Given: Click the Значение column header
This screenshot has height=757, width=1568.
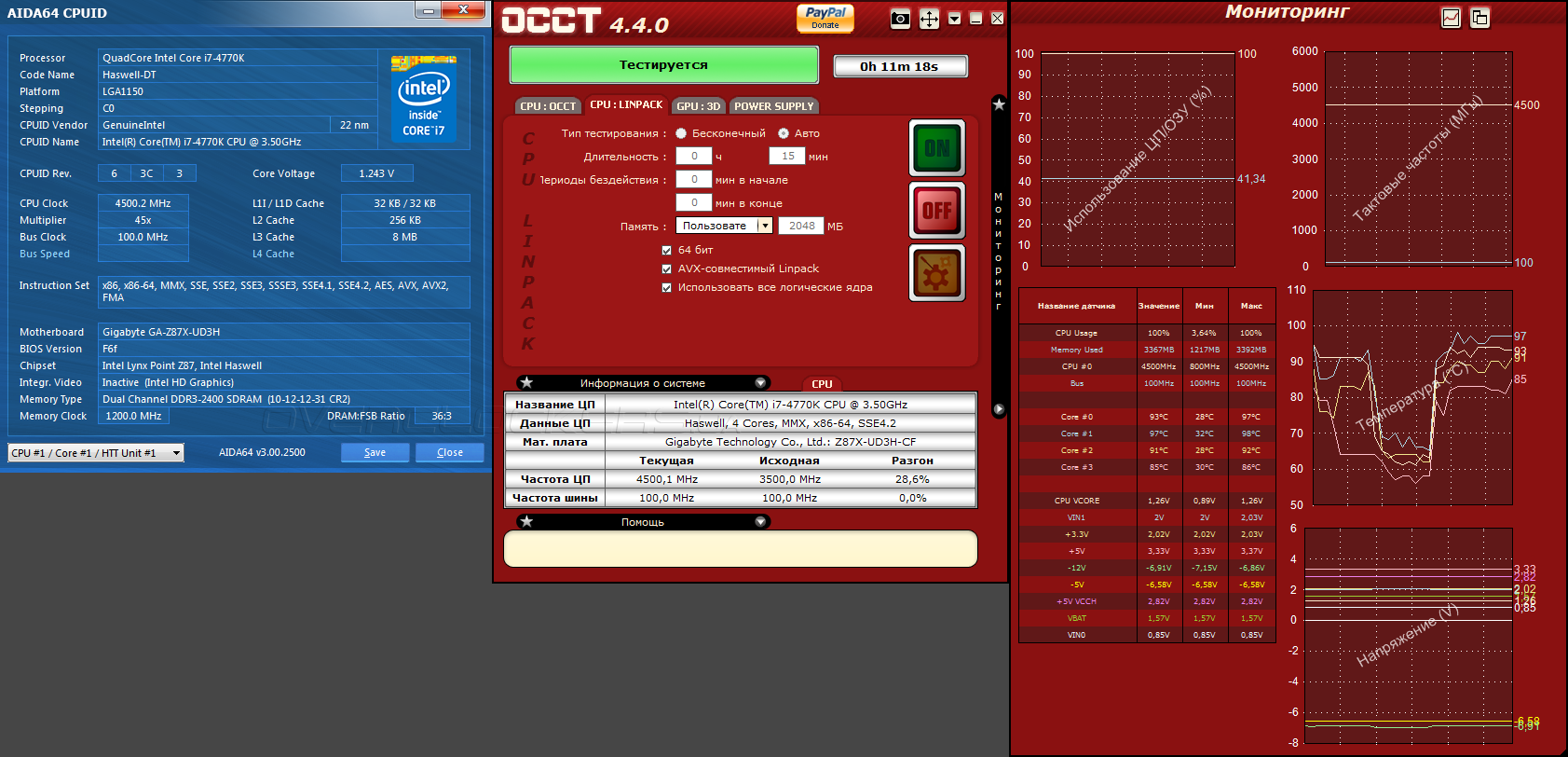Looking at the screenshot, I should 1158,306.
